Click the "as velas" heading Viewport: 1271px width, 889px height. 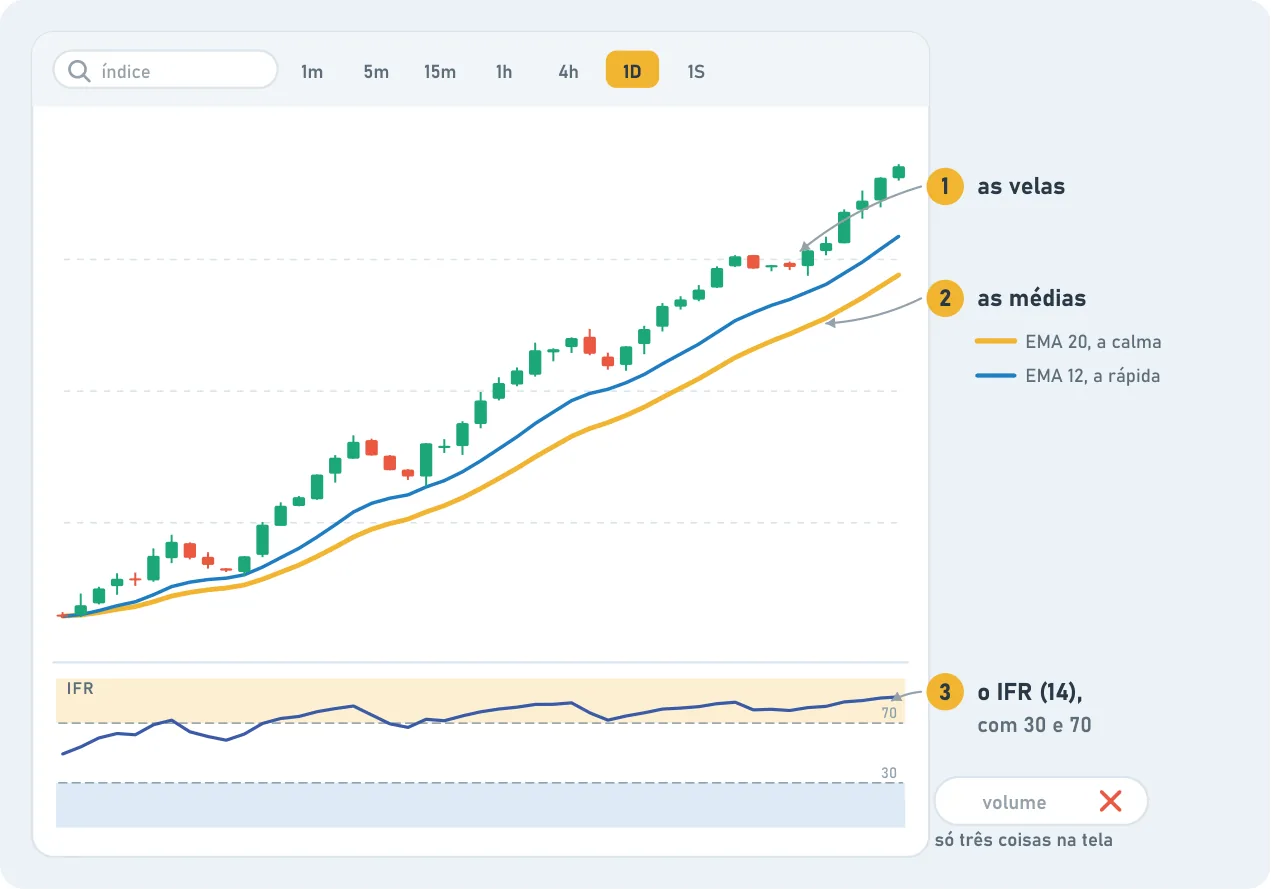pos(1021,186)
